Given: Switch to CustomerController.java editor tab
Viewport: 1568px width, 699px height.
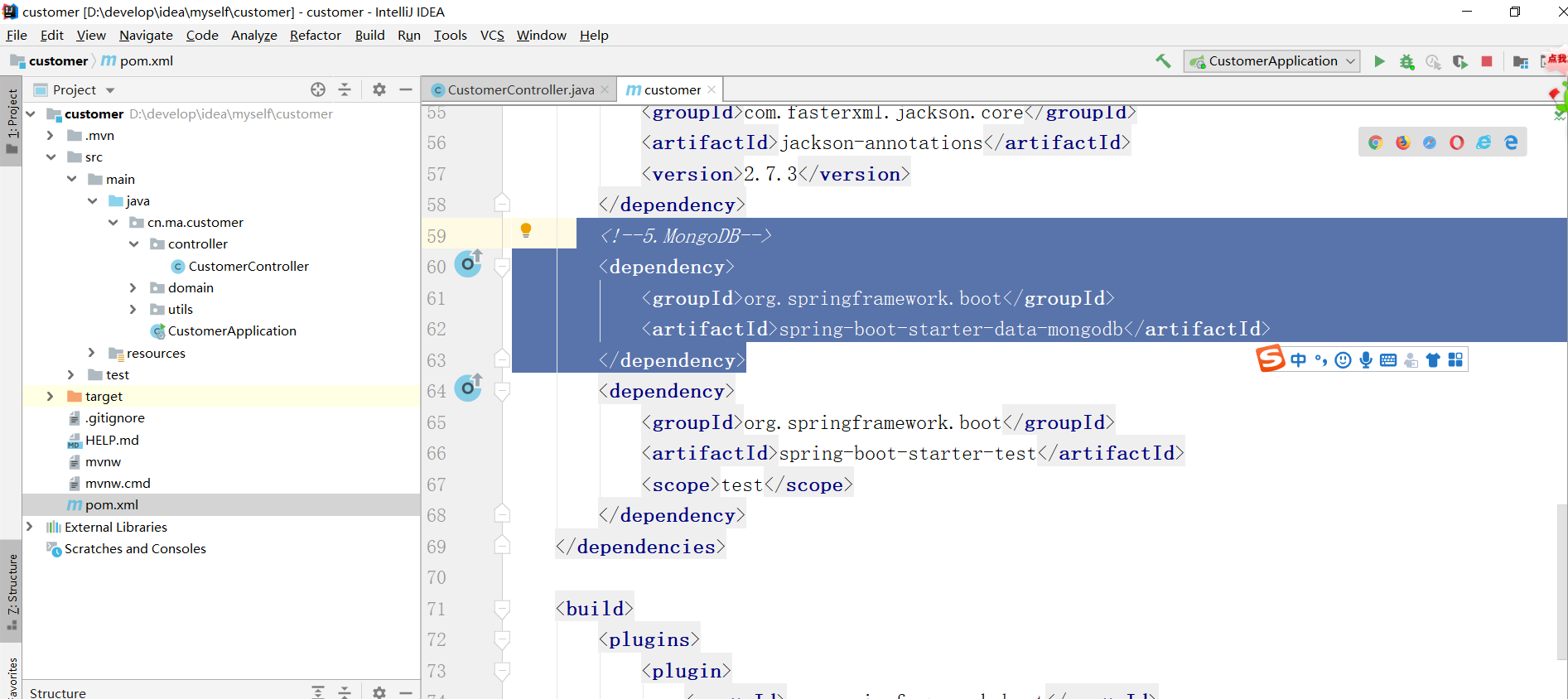Looking at the screenshot, I should click(520, 89).
